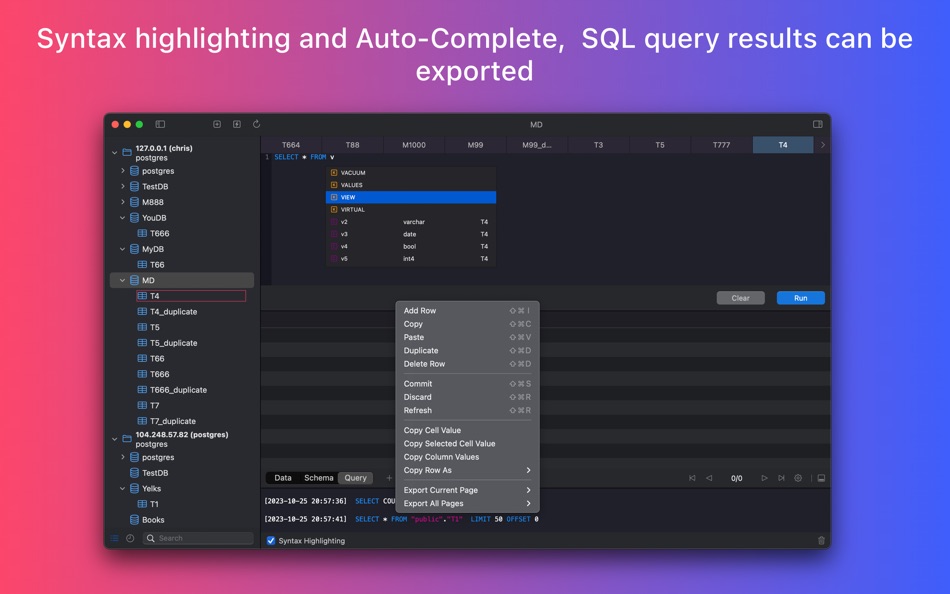Click the 104.248.57.82 server folder icon
This screenshot has width=950, height=594.
[127, 439]
